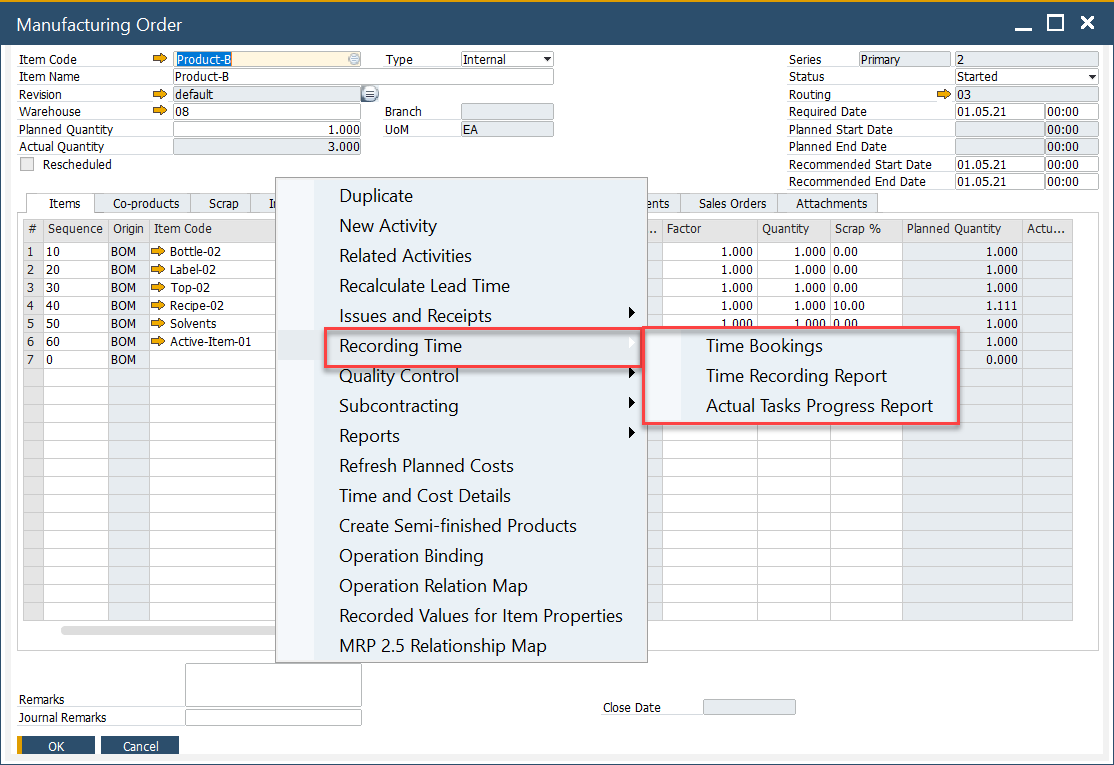Viewport: 1114px width, 765px height.
Task: Click the Routing link arrow icon
Action: [x=943, y=94]
